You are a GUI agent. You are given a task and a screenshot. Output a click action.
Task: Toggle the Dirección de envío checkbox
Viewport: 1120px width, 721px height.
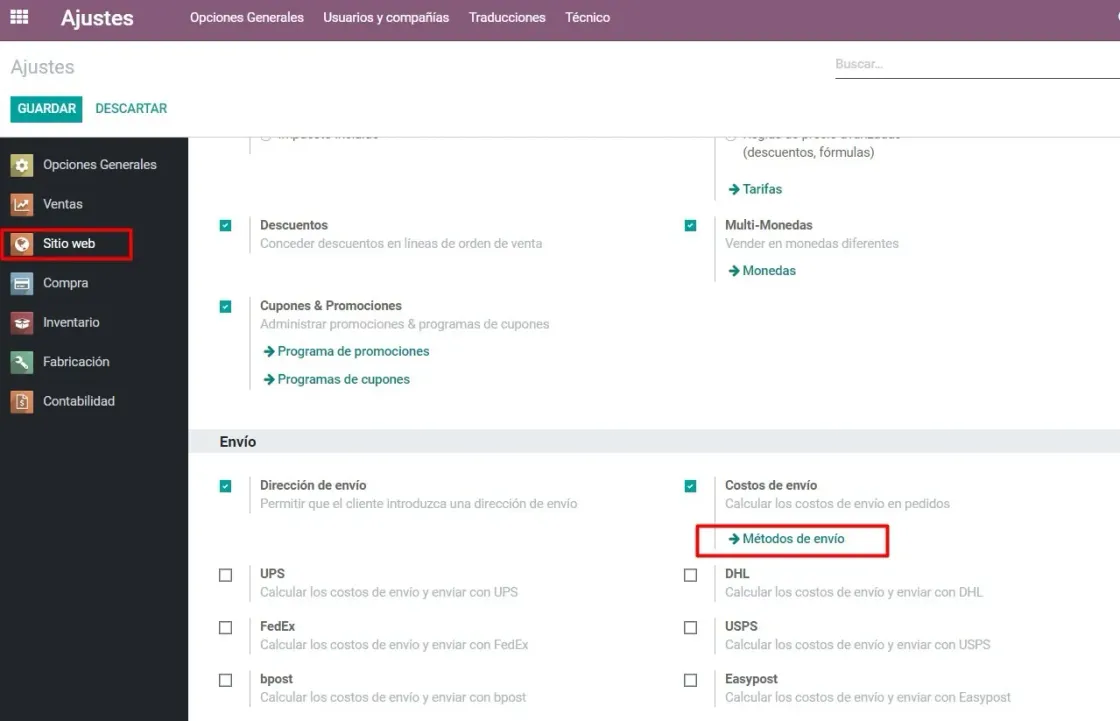tap(226, 486)
